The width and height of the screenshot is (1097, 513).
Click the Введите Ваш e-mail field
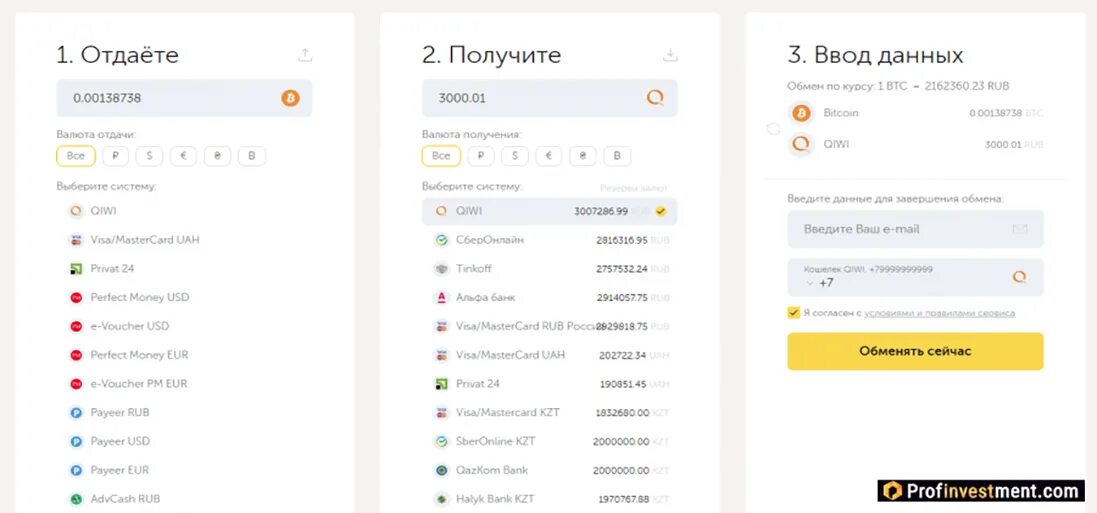tap(915, 229)
